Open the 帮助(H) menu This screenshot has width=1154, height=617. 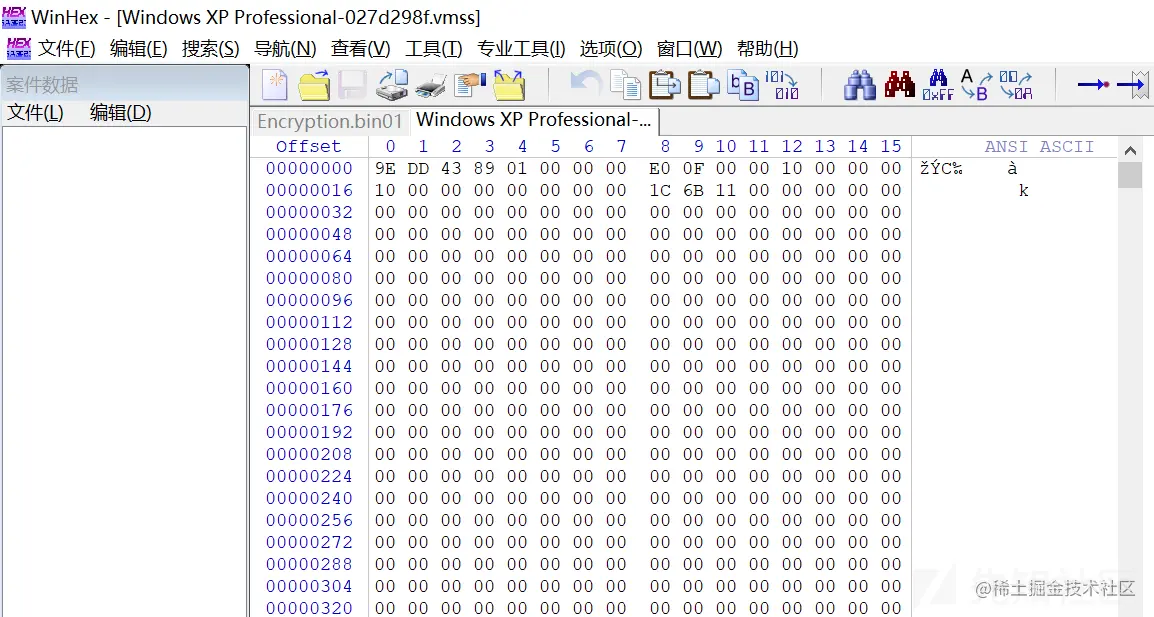coord(768,49)
